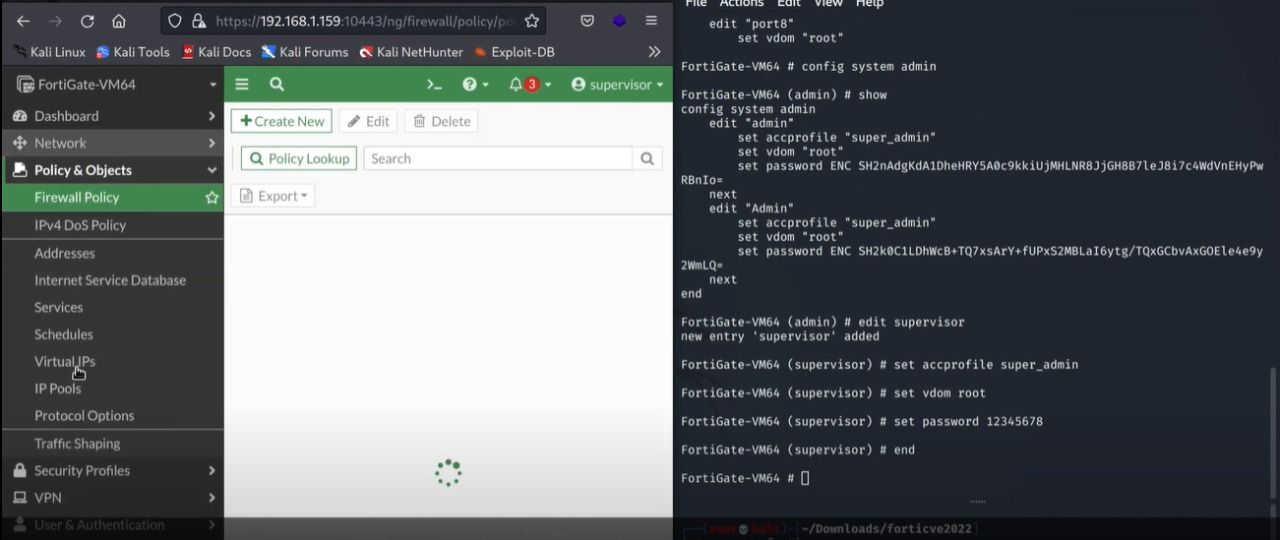The height and width of the screenshot is (540, 1280).
Task: Open the help question mark menu
Action: (x=475, y=85)
